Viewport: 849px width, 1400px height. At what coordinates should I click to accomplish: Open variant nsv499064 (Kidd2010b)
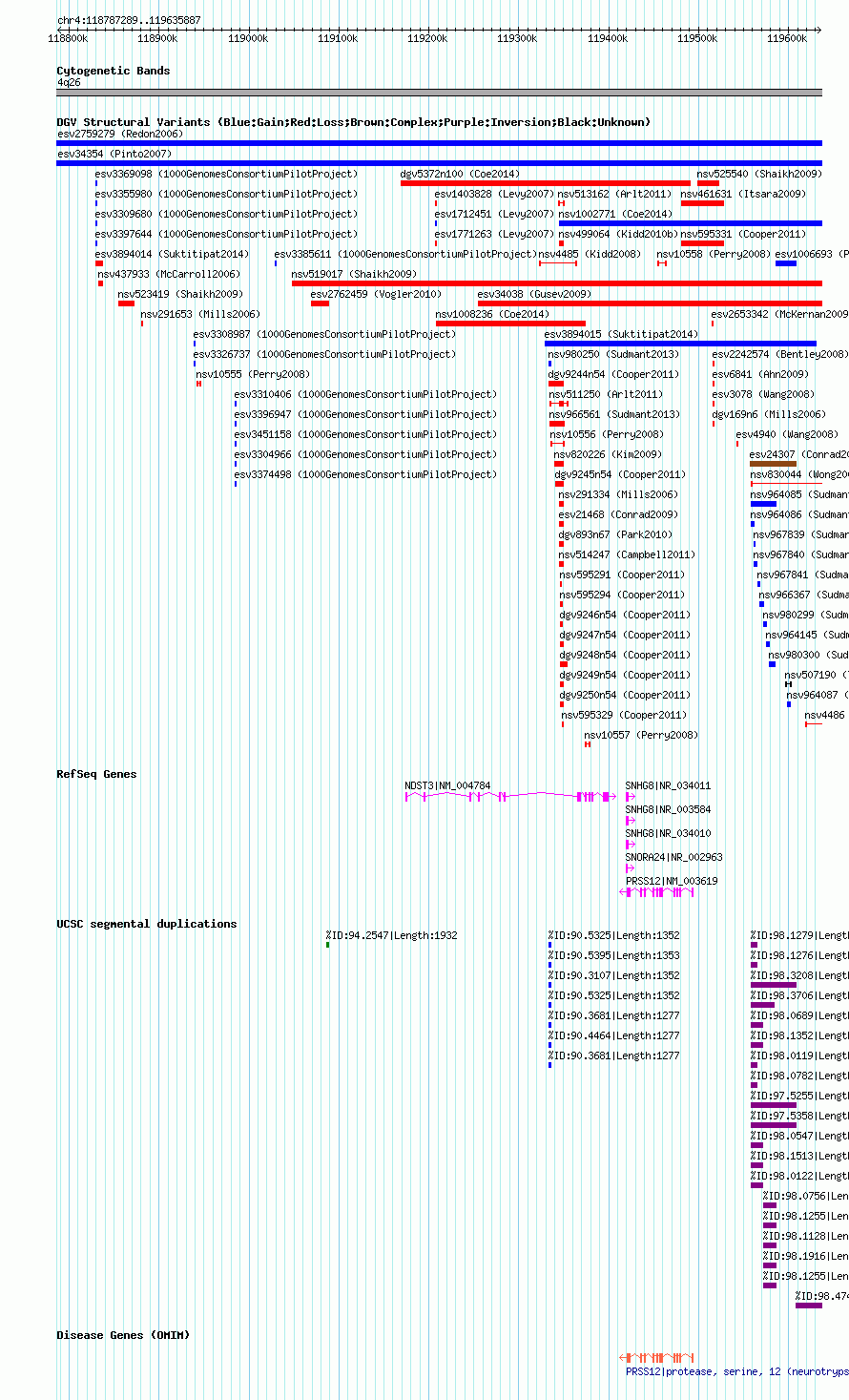(617, 234)
